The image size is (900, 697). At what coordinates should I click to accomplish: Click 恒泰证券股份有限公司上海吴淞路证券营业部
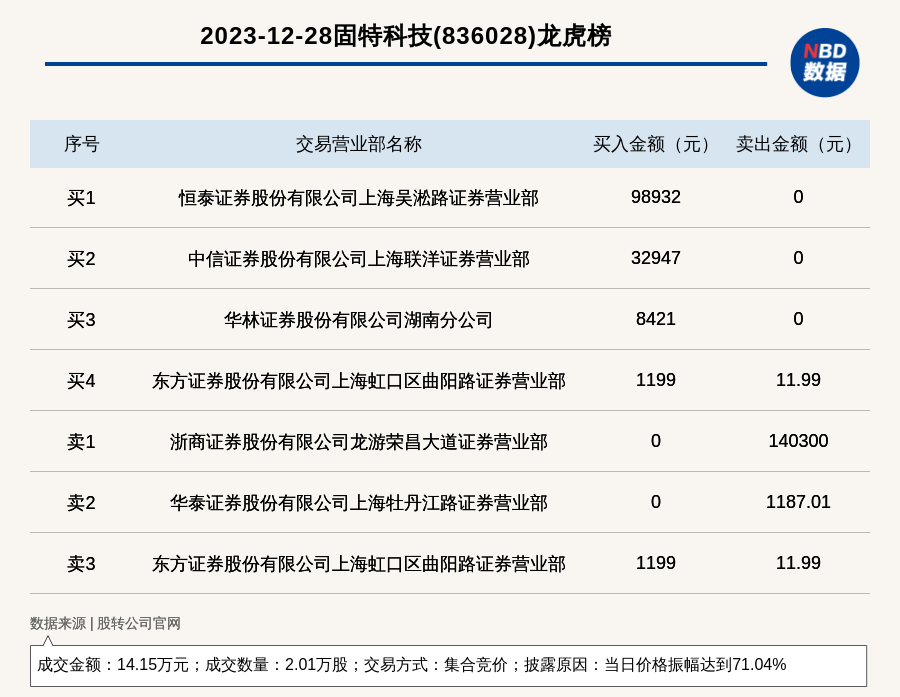pyautogui.click(x=359, y=198)
